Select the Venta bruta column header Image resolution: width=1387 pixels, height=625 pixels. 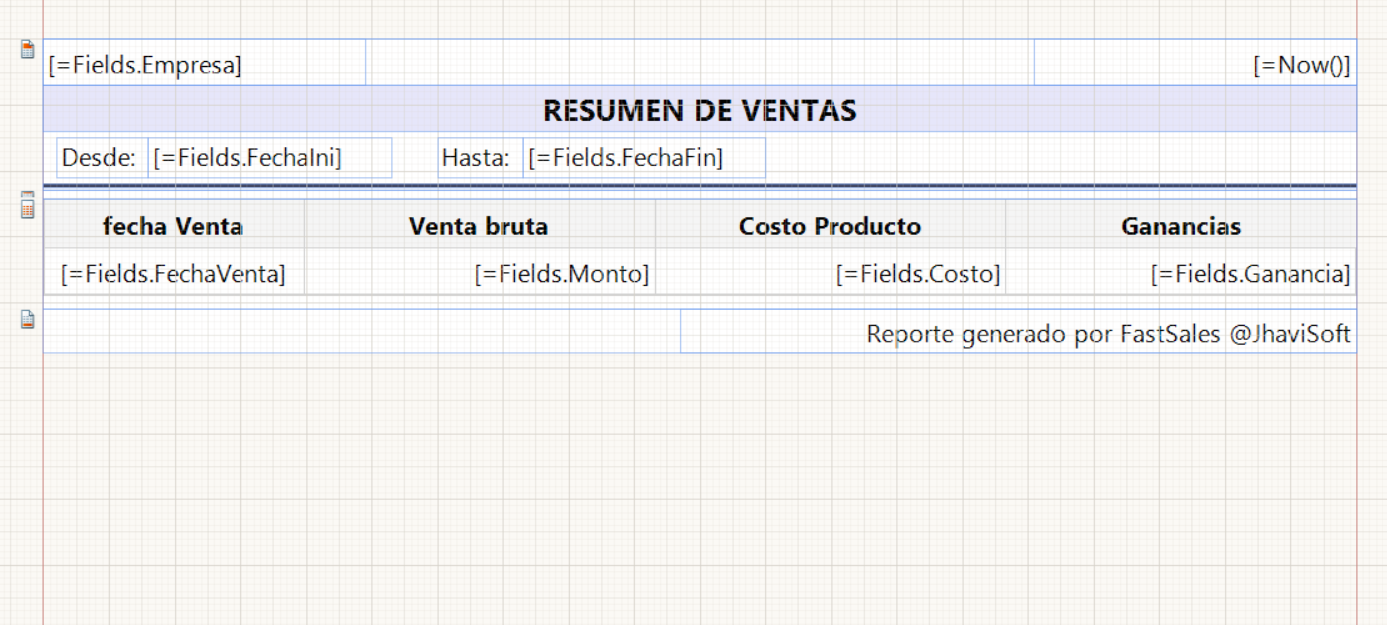point(479,227)
